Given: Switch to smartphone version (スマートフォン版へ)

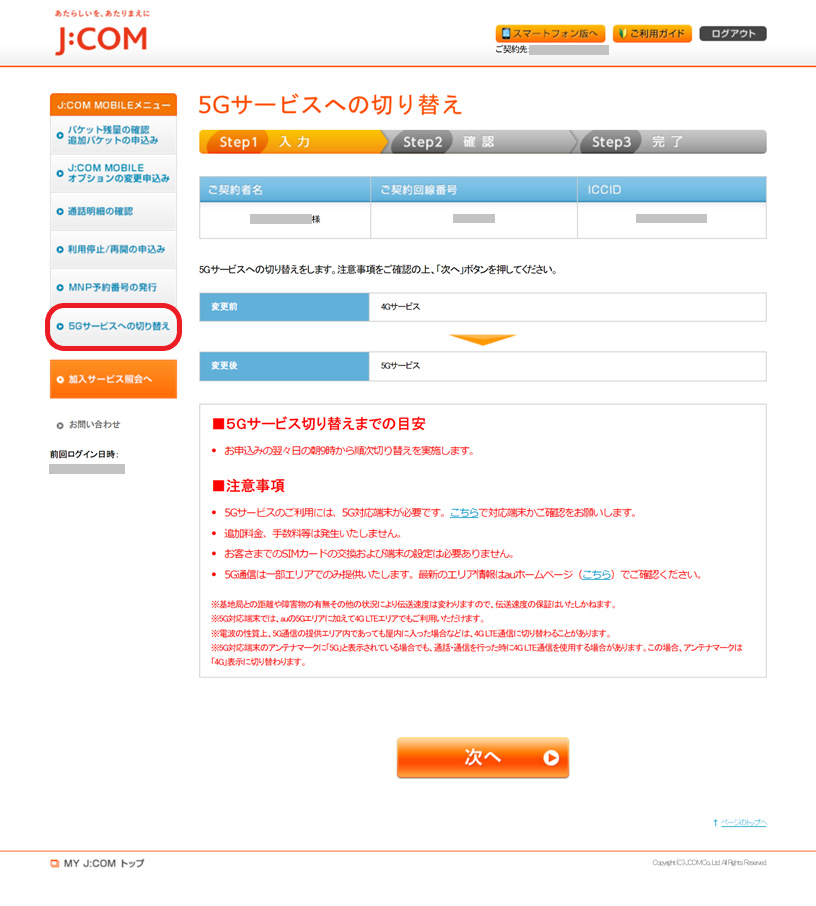Looking at the screenshot, I should tap(550, 34).
